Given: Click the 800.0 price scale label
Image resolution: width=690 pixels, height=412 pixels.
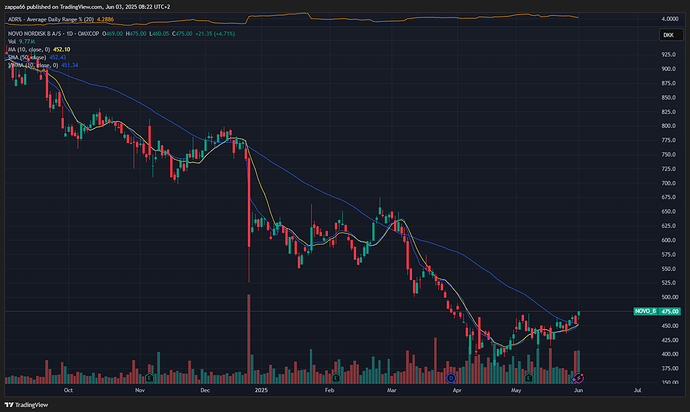Looking at the screenshot, I should coord(668,126).
